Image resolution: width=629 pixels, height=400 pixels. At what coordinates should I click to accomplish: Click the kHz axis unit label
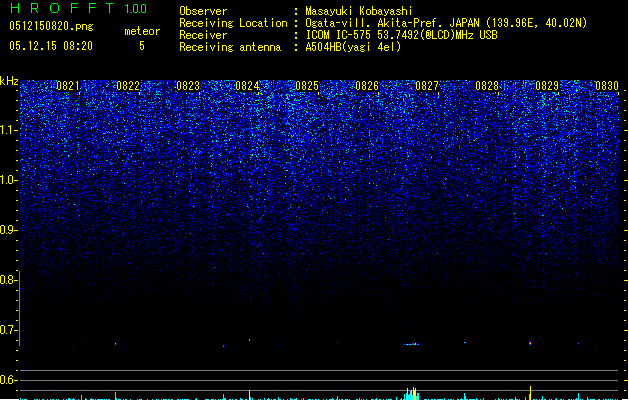[x=9, y=81]
